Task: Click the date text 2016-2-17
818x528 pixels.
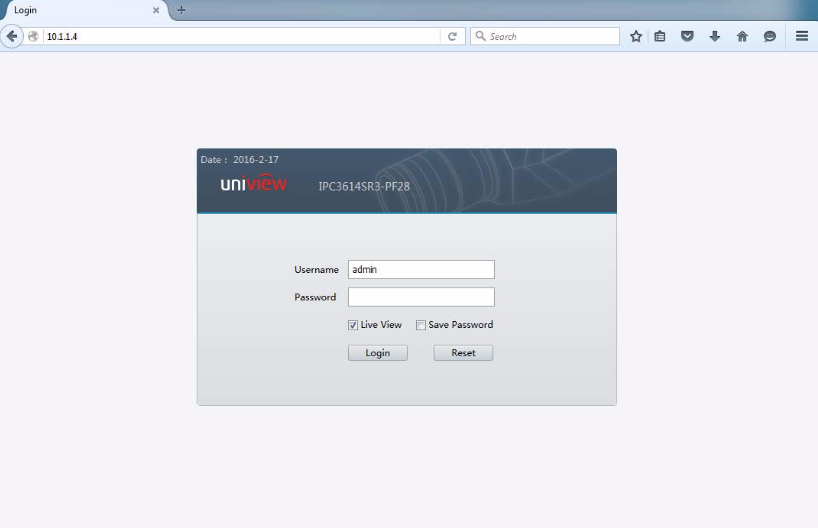Action: click(256, 160)
